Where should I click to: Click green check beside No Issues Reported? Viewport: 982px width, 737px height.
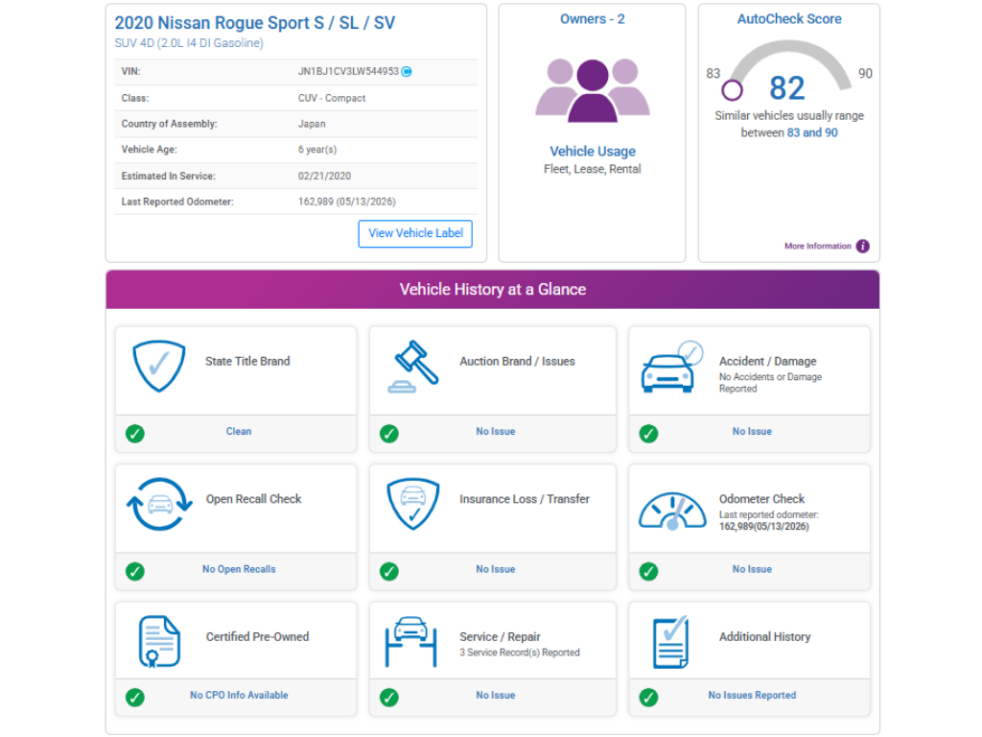(648, 697)
